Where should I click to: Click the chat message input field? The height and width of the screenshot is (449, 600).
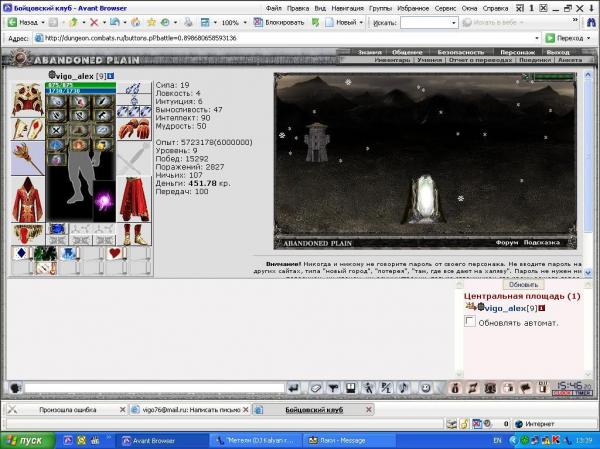click(154, 388)
